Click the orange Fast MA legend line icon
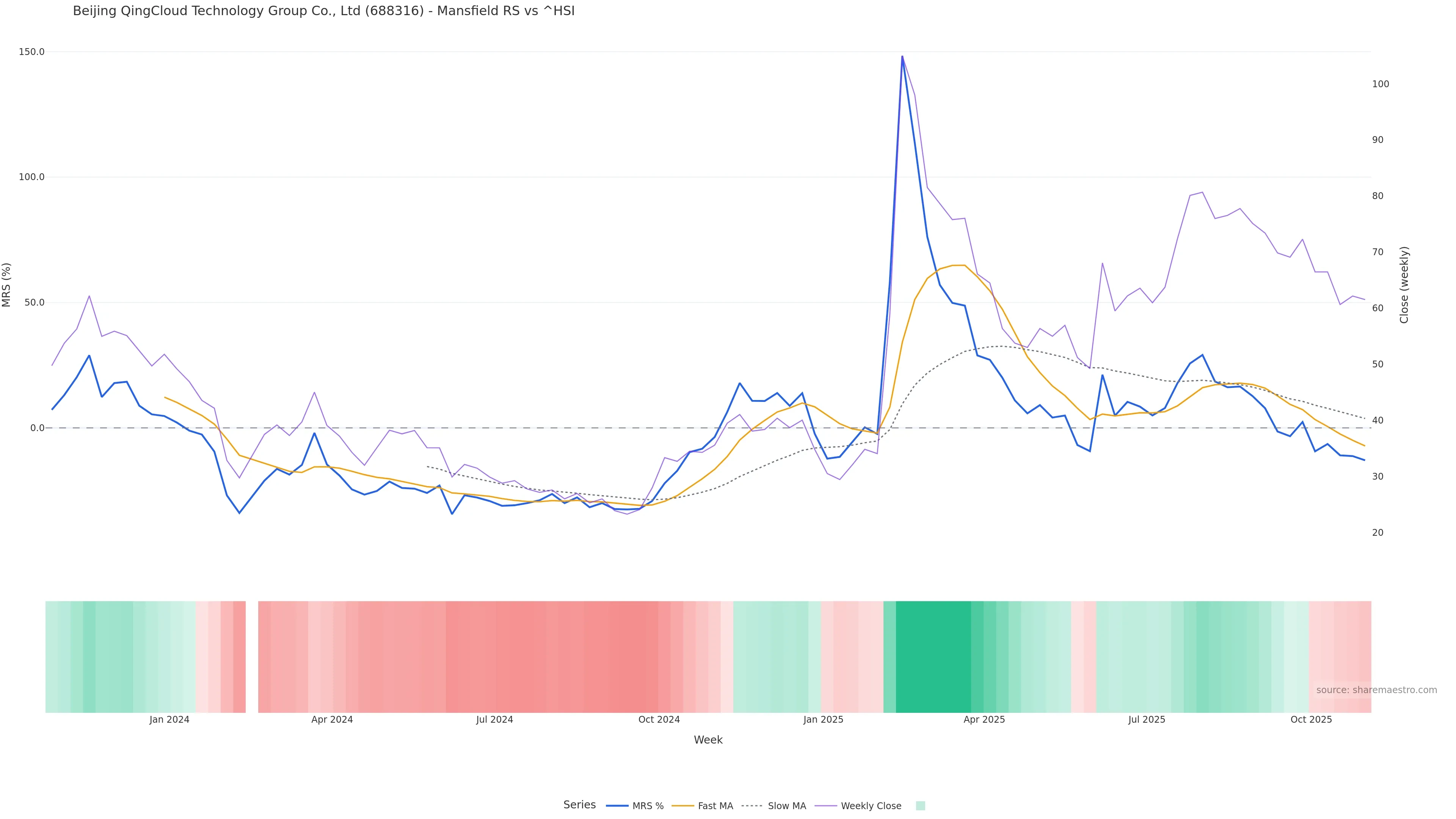This screenshot has height=819, width=1456. tap(683, 806)
